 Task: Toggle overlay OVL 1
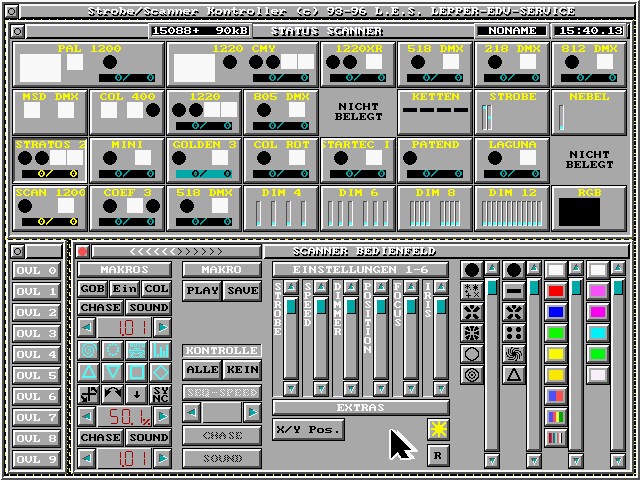[x=36, y=291]
